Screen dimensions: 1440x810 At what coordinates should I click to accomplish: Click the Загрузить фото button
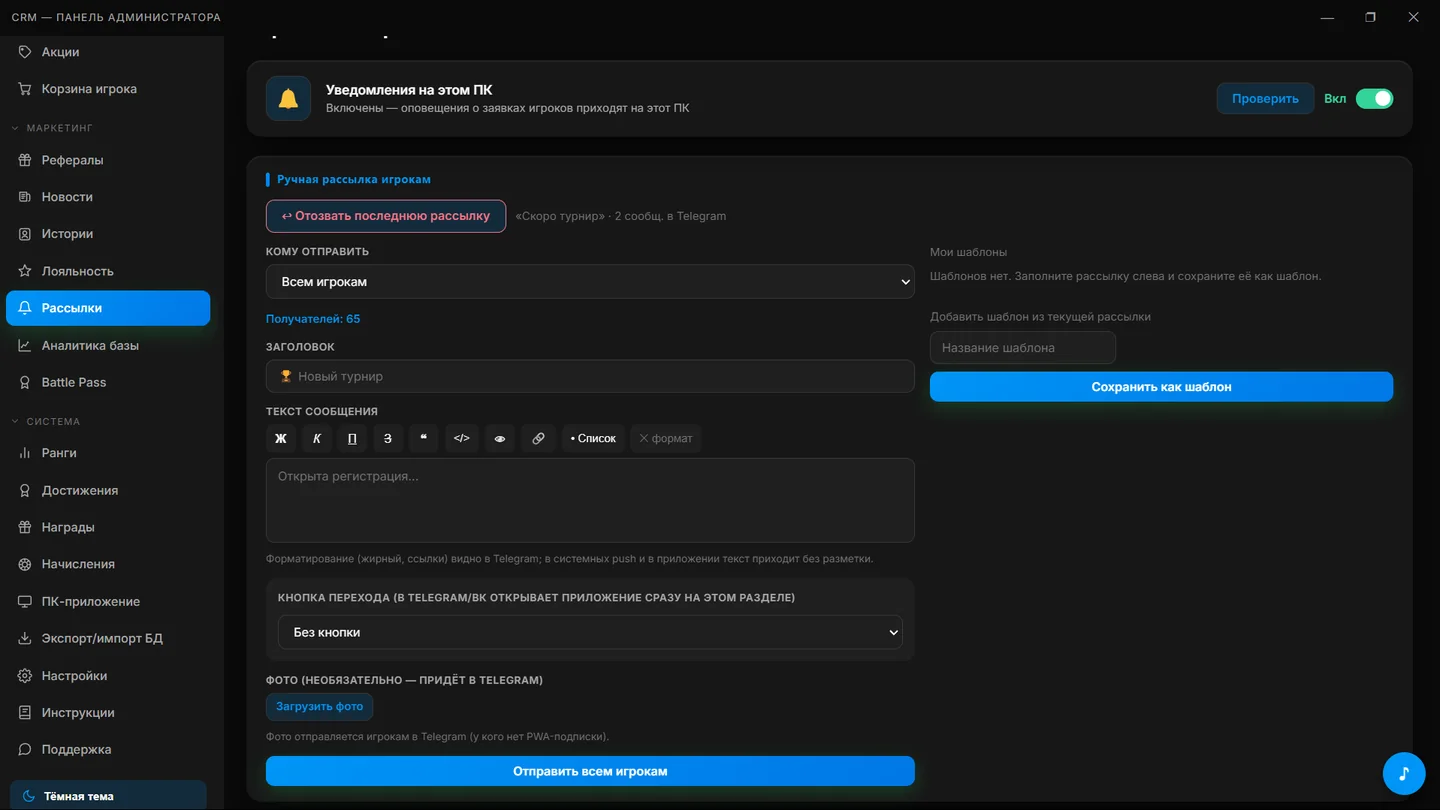coord(320,706)
